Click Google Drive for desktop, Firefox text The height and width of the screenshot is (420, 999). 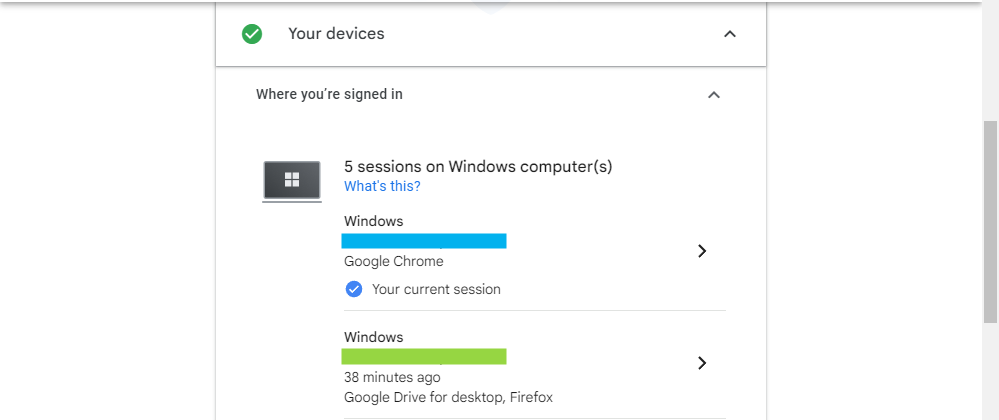(x=448, y=397)
